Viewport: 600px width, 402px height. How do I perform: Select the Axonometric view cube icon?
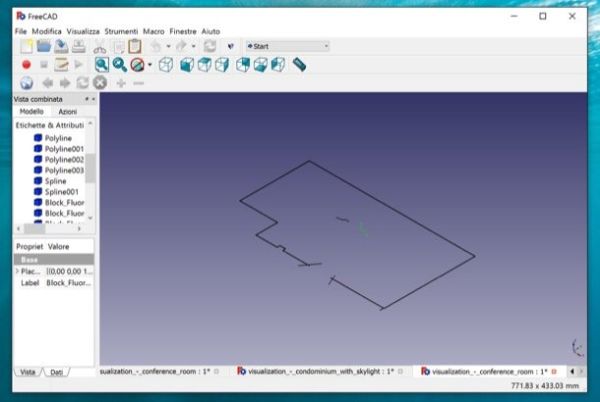coord(166,65)
